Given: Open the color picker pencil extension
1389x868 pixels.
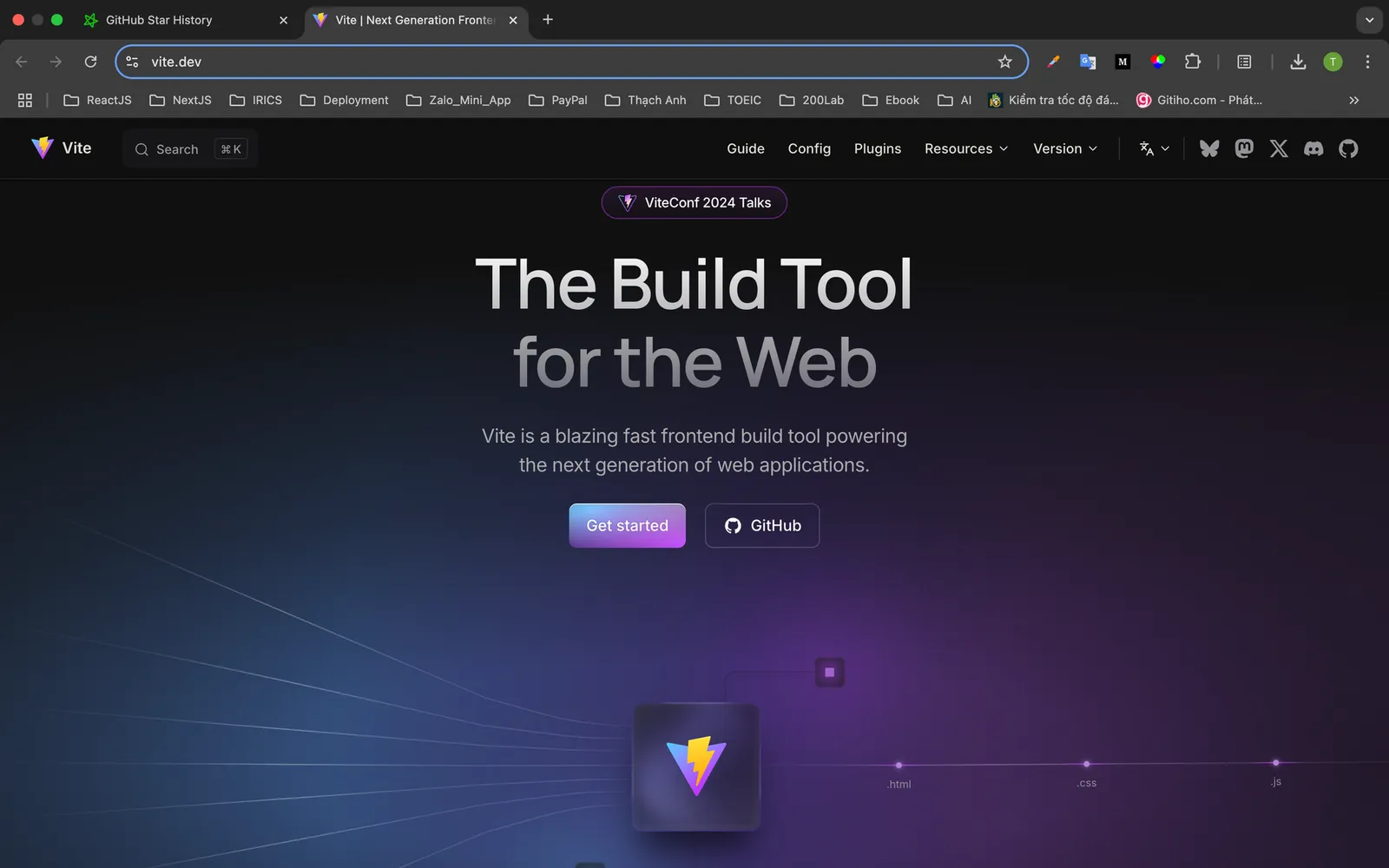Looking at the screenshot, I should point(1053,62).
